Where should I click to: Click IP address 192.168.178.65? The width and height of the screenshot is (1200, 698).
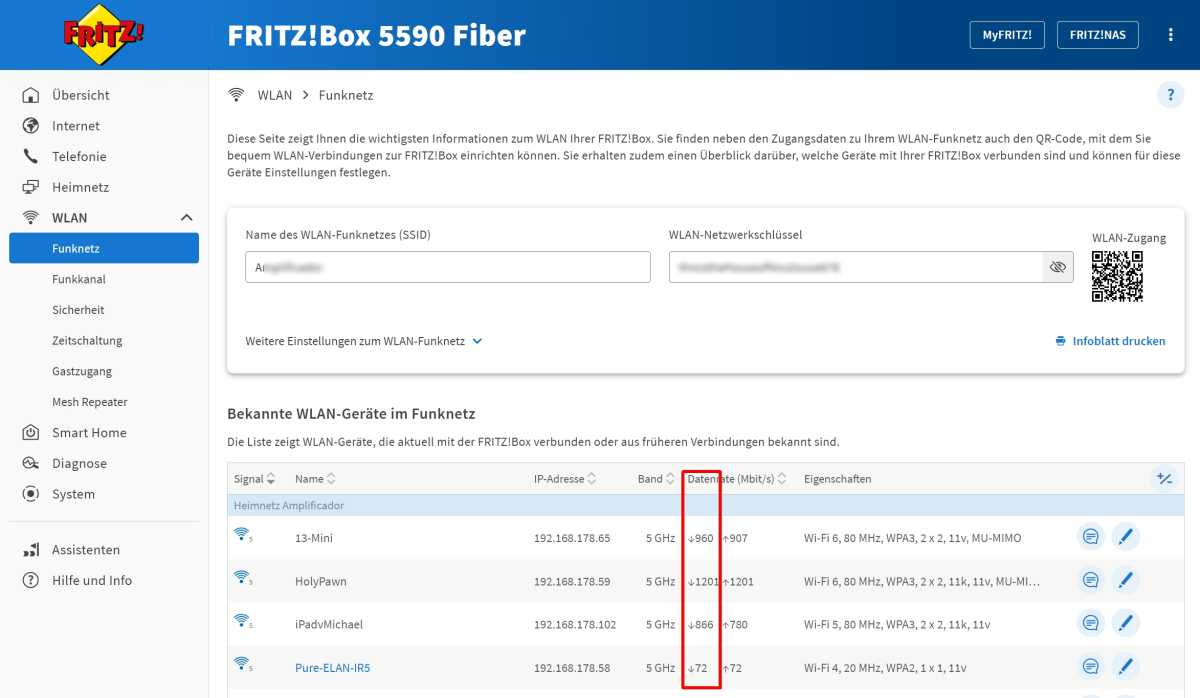(572, 538)
